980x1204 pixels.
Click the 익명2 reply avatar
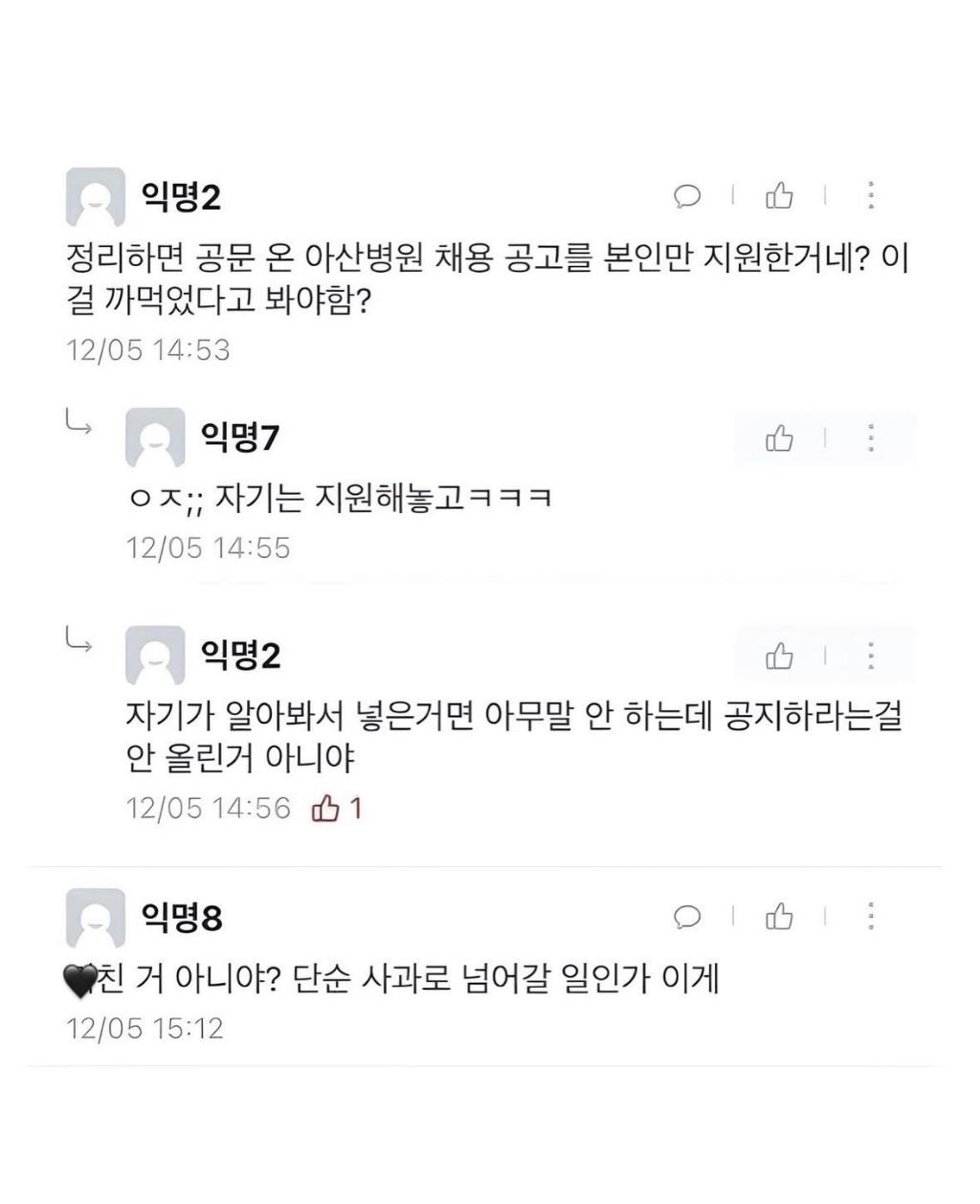(x=155, y=656)
